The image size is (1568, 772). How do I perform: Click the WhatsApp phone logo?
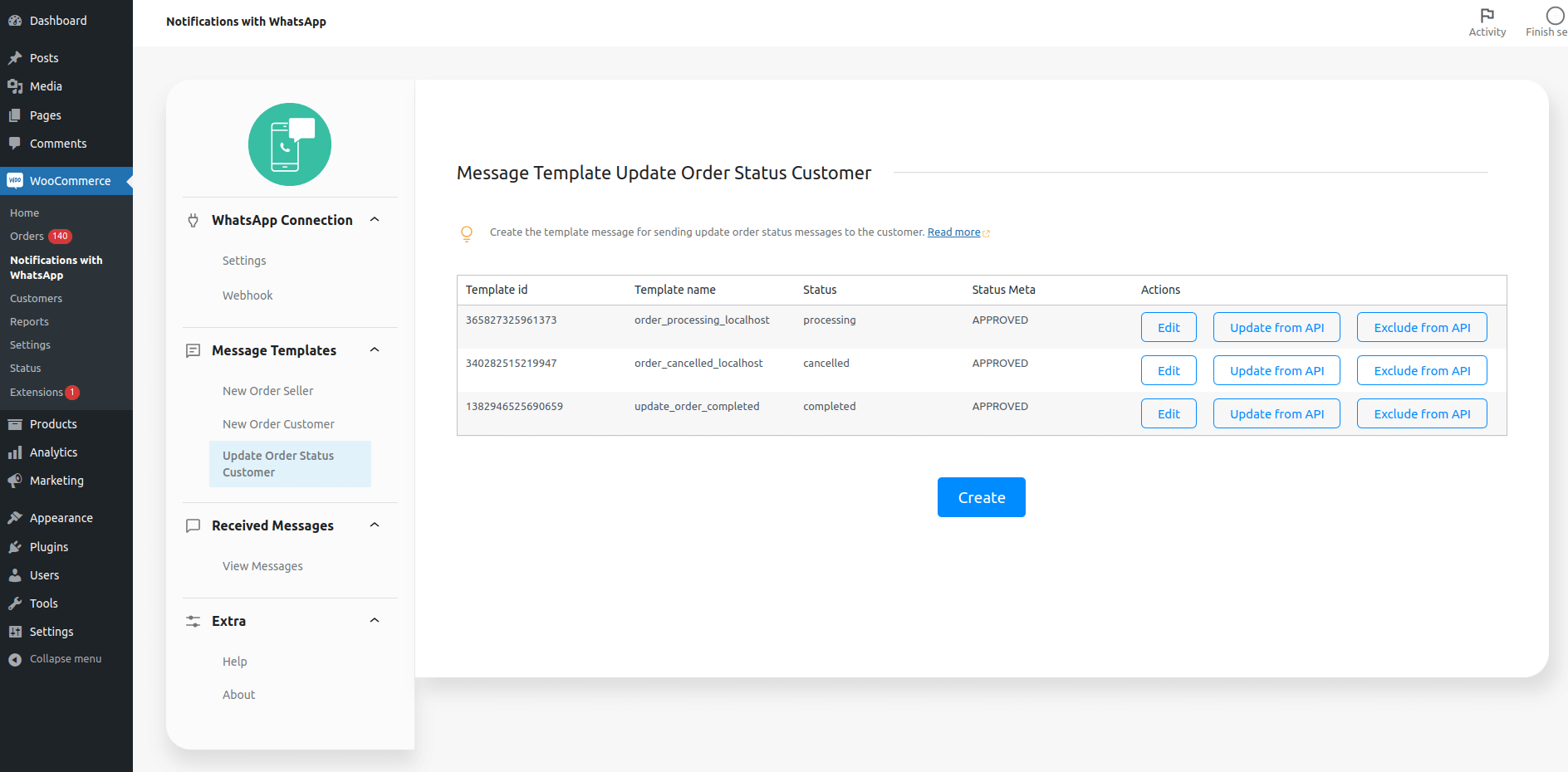(290, 144)
